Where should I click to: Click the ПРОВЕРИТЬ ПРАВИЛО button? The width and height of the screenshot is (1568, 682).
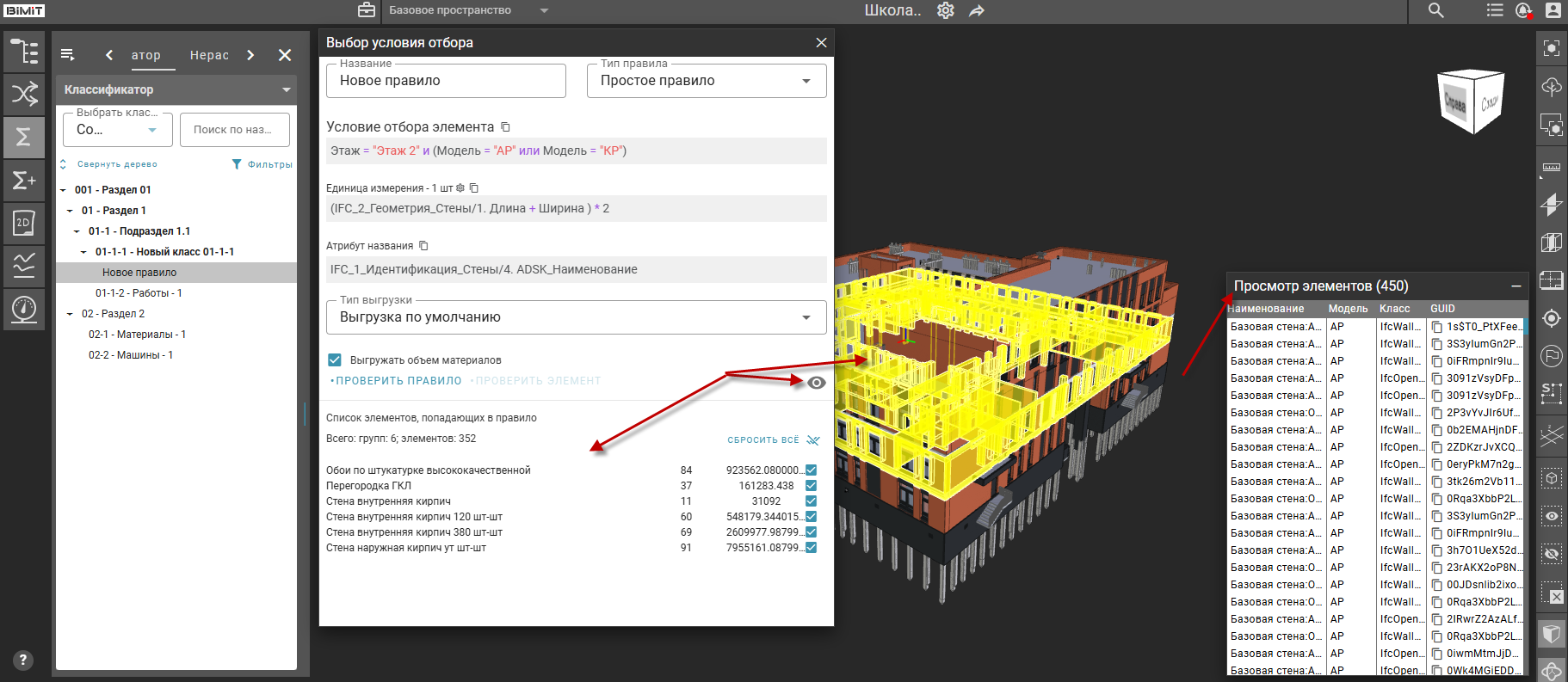pyautogui.click(x=398, y=381)
